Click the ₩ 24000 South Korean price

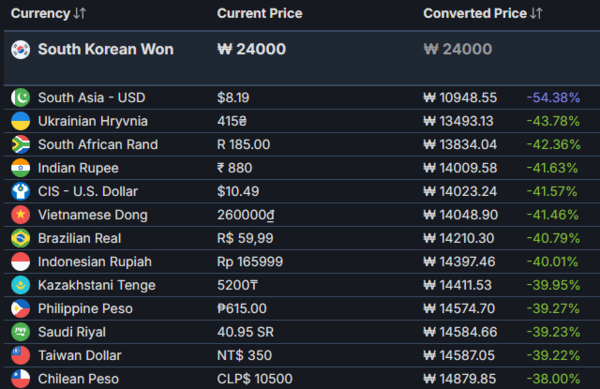251,49
